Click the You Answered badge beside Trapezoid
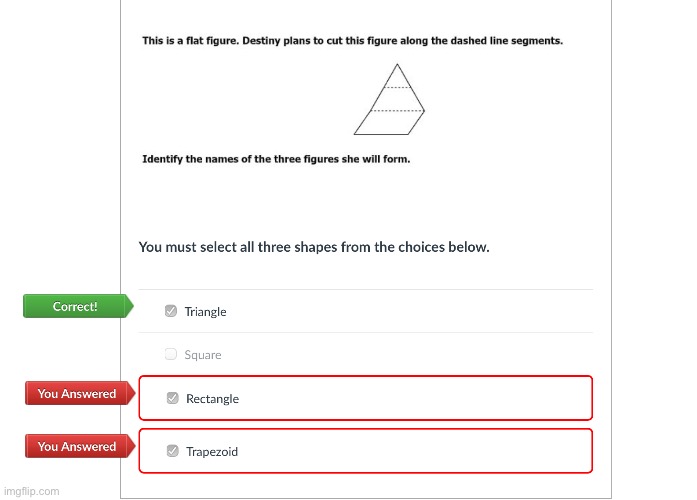The image size is (697, 500). point(80,446)
